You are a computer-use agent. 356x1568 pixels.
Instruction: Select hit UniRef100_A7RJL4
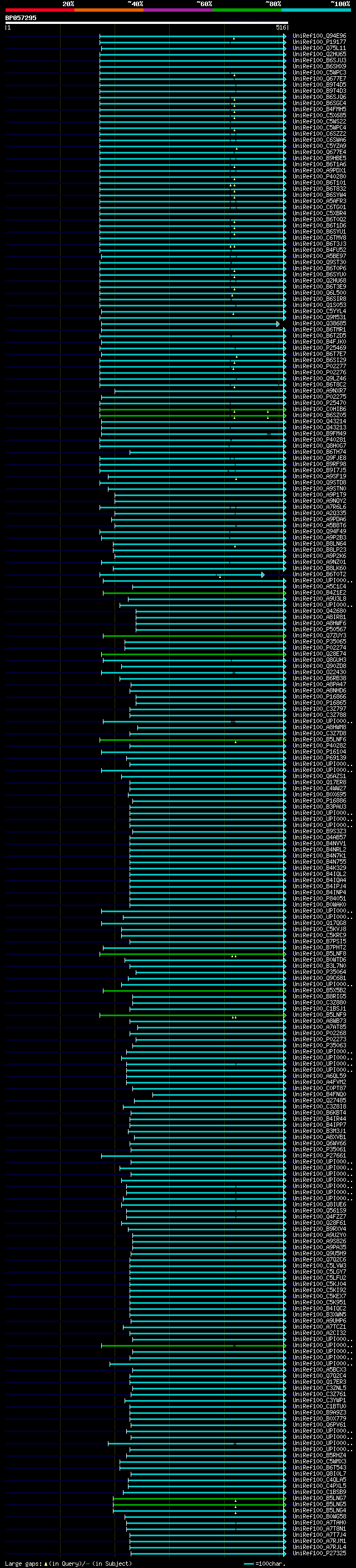319,1547
